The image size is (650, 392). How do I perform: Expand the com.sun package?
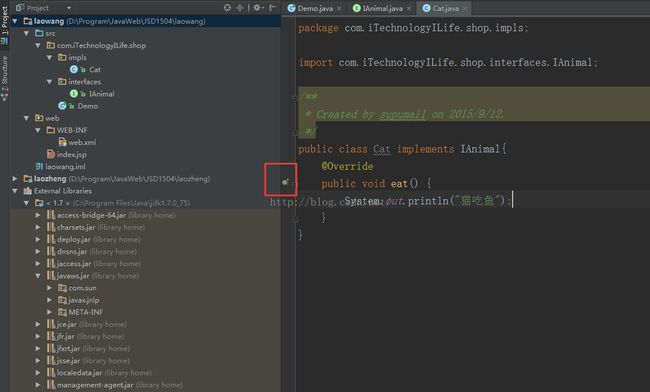(x=50, y=288)
